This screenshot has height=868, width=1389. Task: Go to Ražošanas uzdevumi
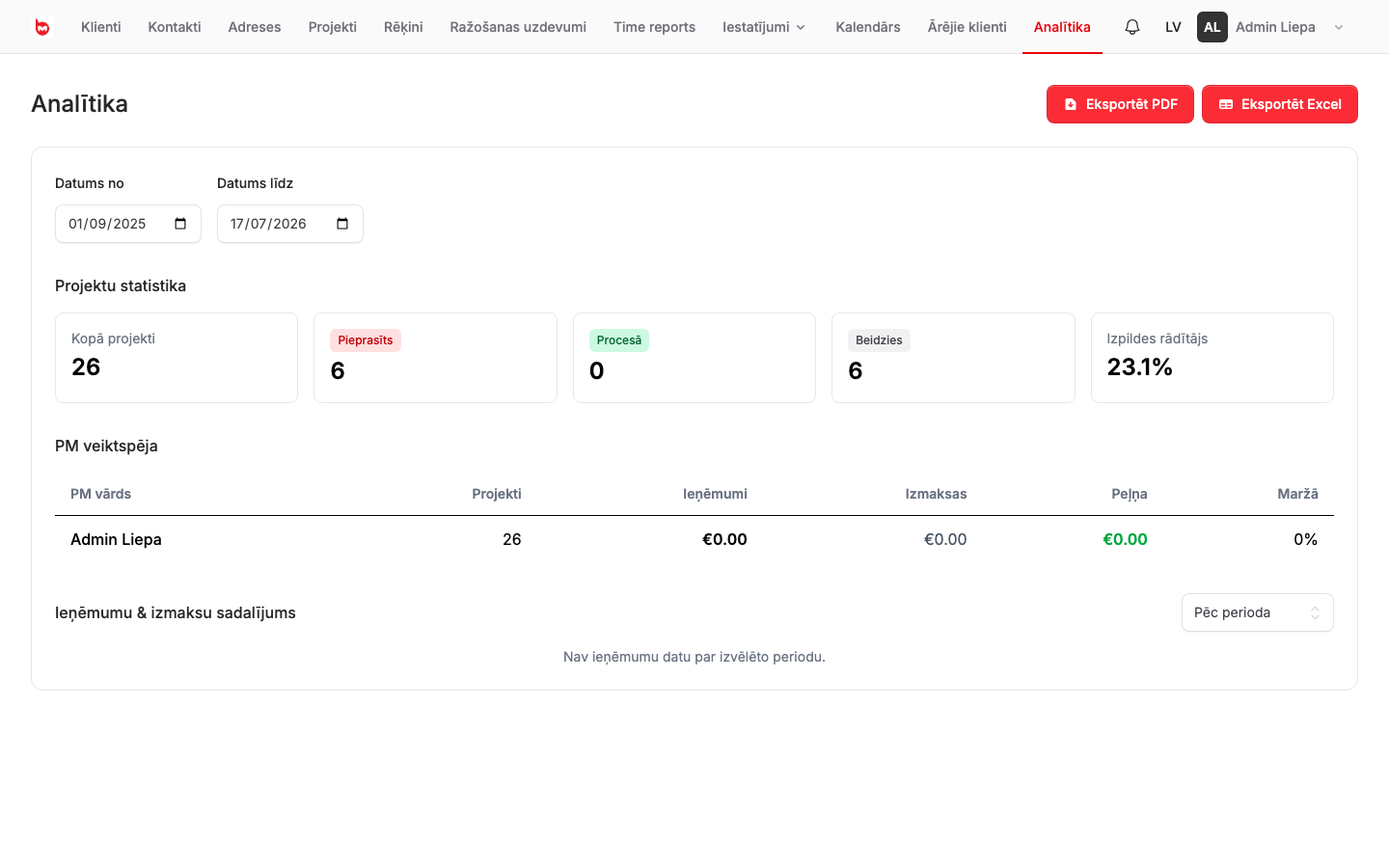518,27
